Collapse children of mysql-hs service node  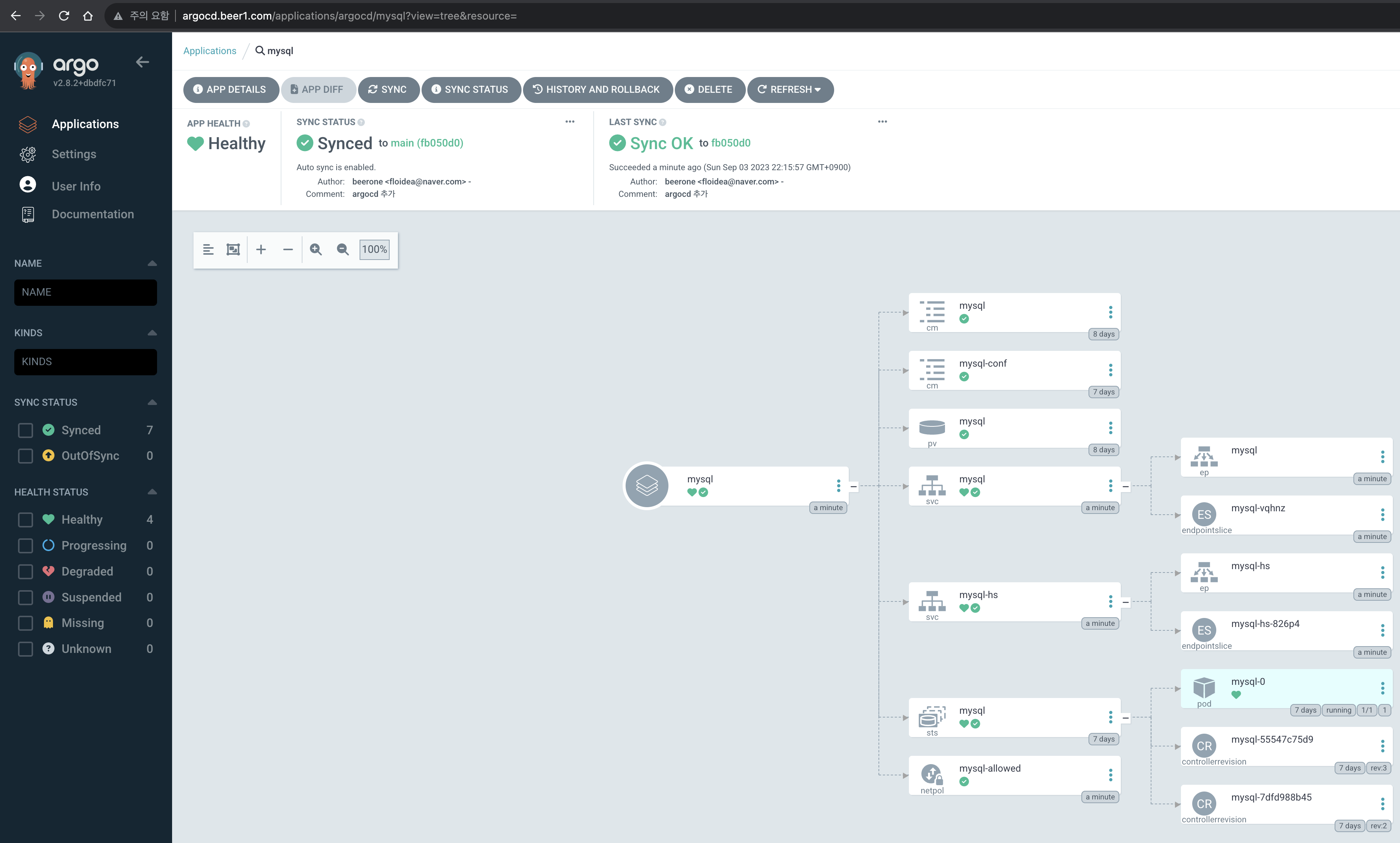(1126, 602)
